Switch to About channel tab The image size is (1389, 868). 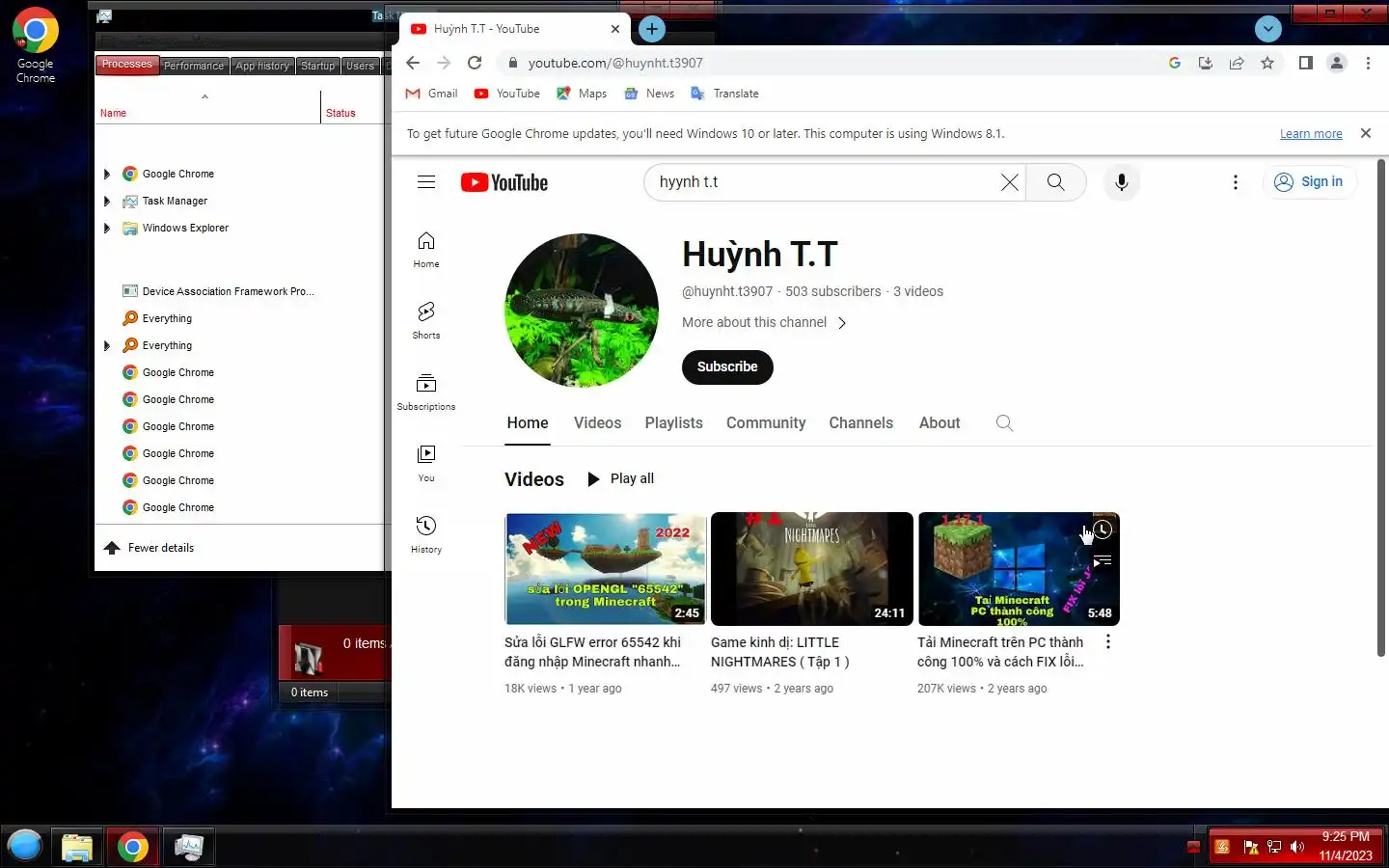pyautogui.click(x=940, y=423)
